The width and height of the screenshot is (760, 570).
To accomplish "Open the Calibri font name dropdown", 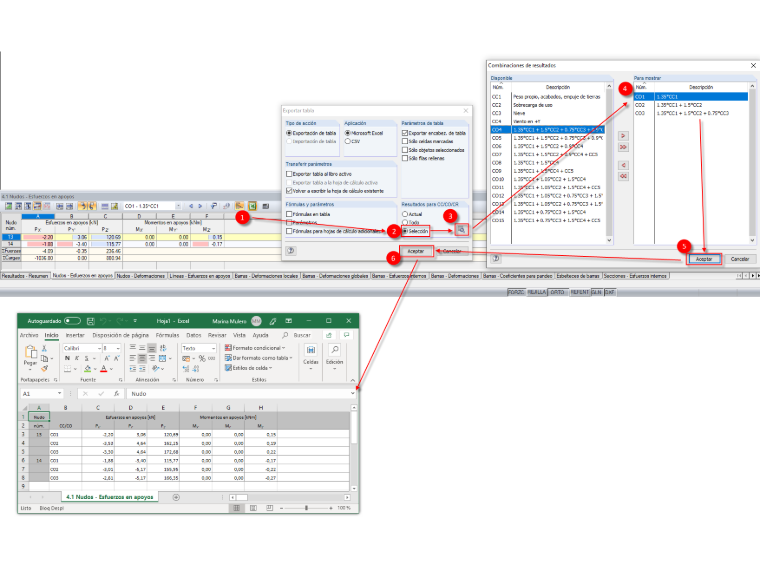I will click(99, 348).
